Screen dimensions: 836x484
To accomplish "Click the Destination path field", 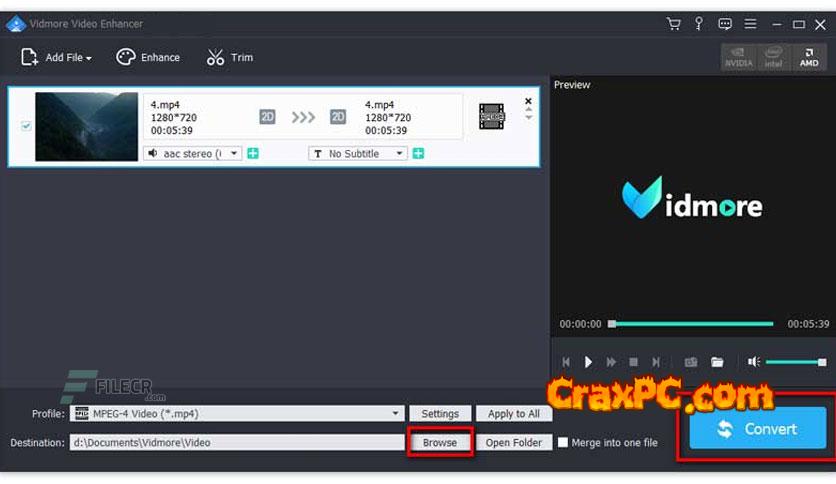I will tap(237, 442).
